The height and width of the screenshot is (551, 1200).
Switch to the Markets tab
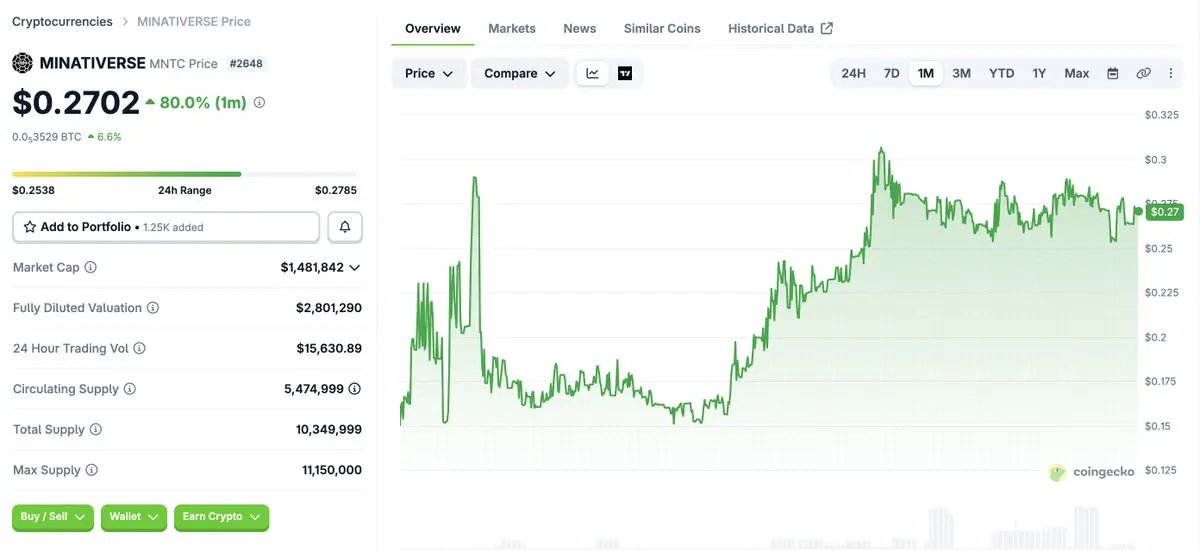[x=512, y=28]
